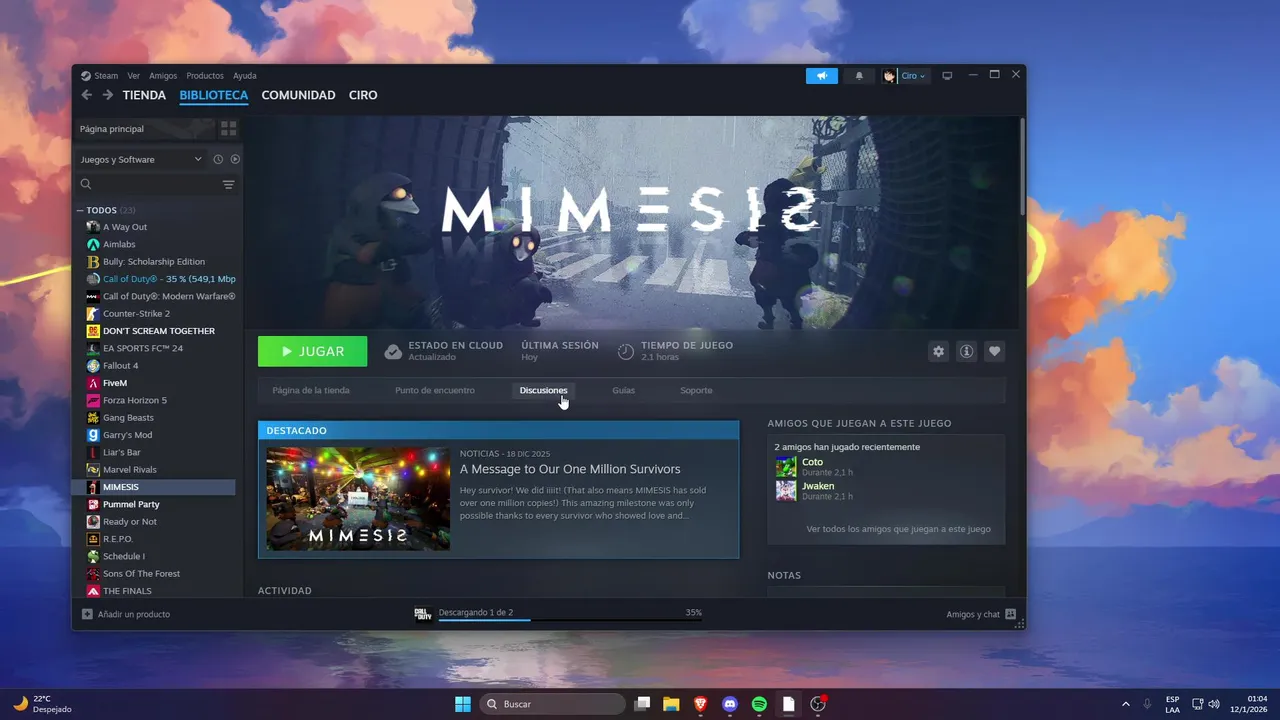Click the Windows taskbar Buscar box
The image size is (1280, 720).
(x=552, y=704)
